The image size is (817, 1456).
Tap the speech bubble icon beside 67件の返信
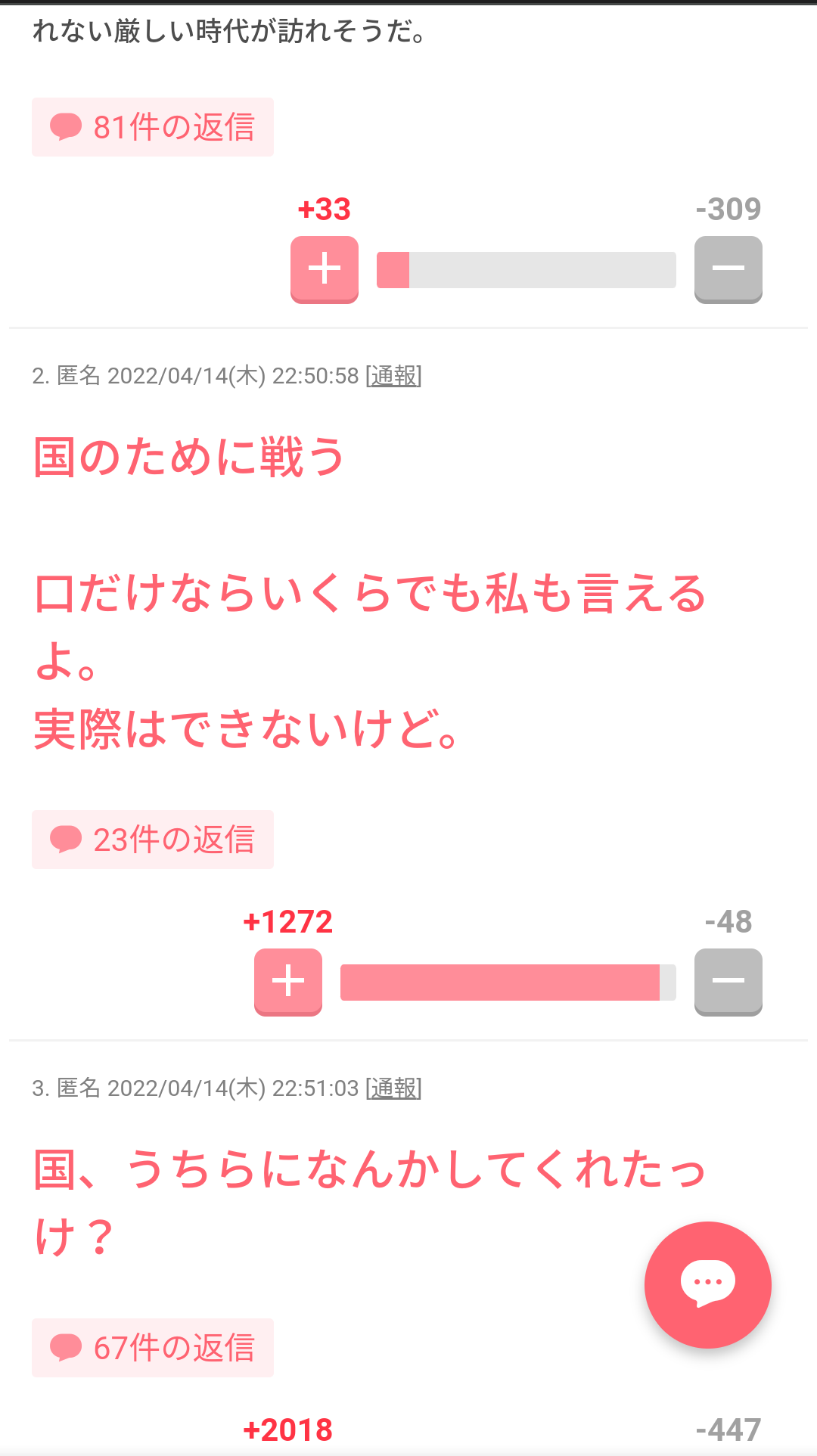66,1347
